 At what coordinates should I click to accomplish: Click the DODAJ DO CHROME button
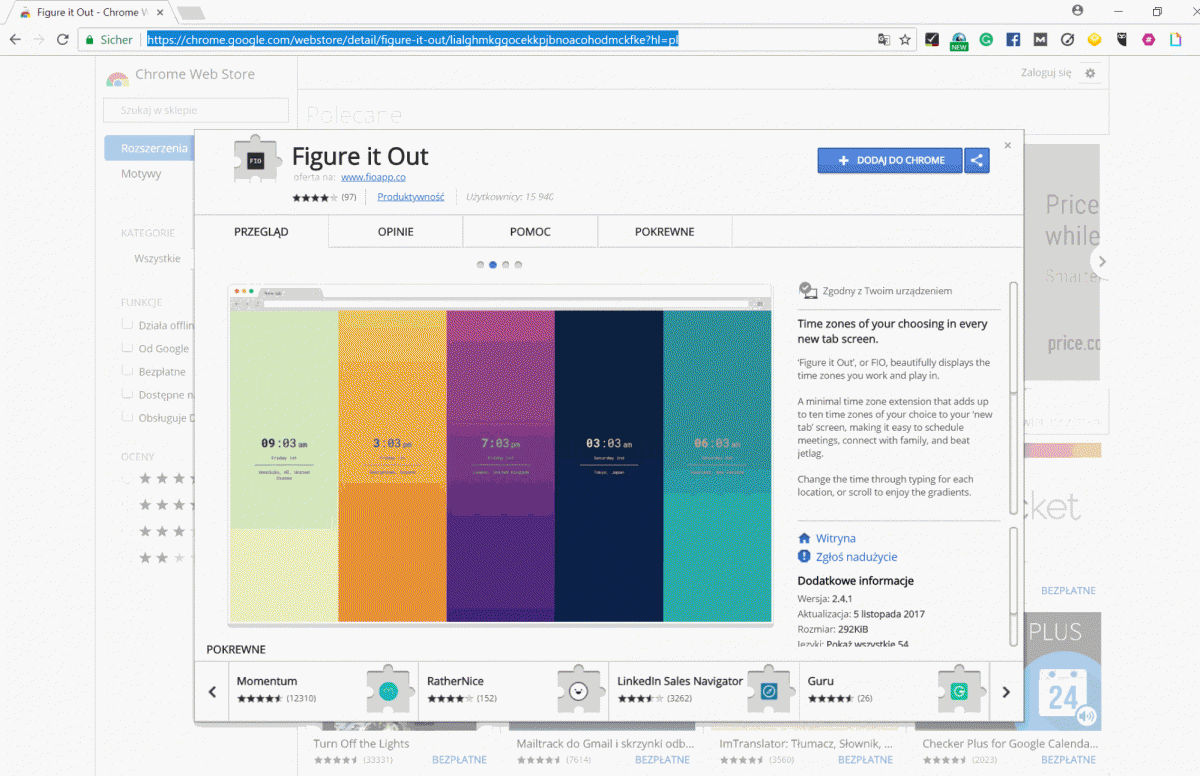pos(890,160)
